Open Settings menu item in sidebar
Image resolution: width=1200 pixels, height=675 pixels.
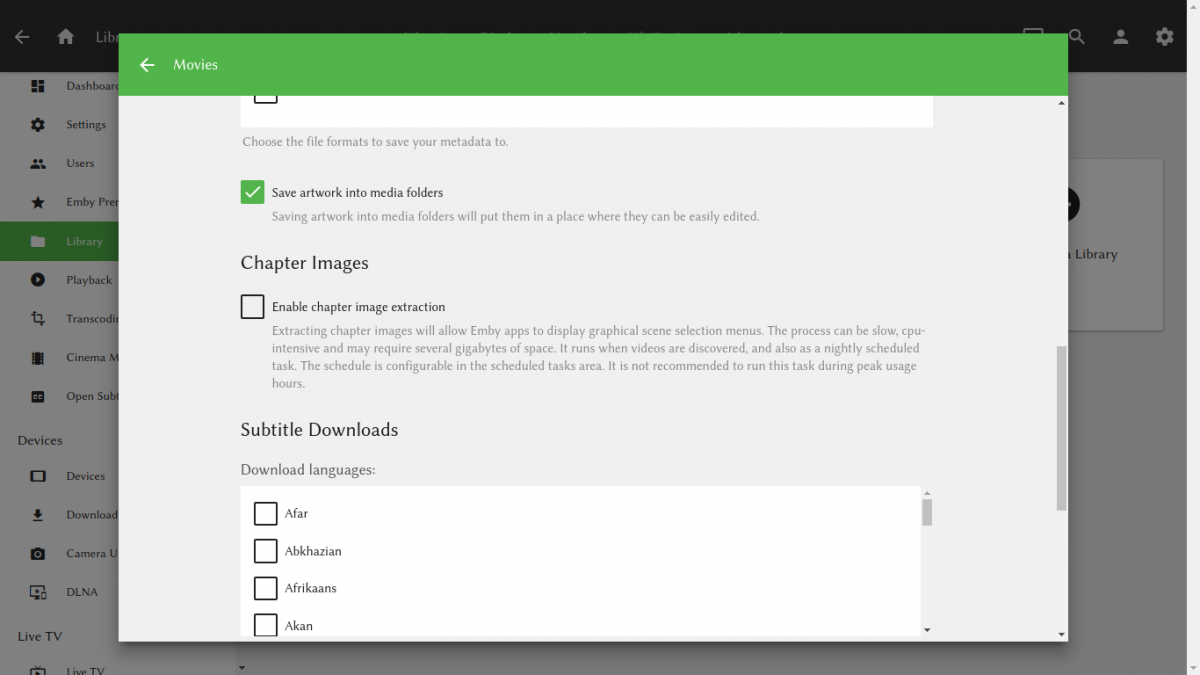coord(60,125)
